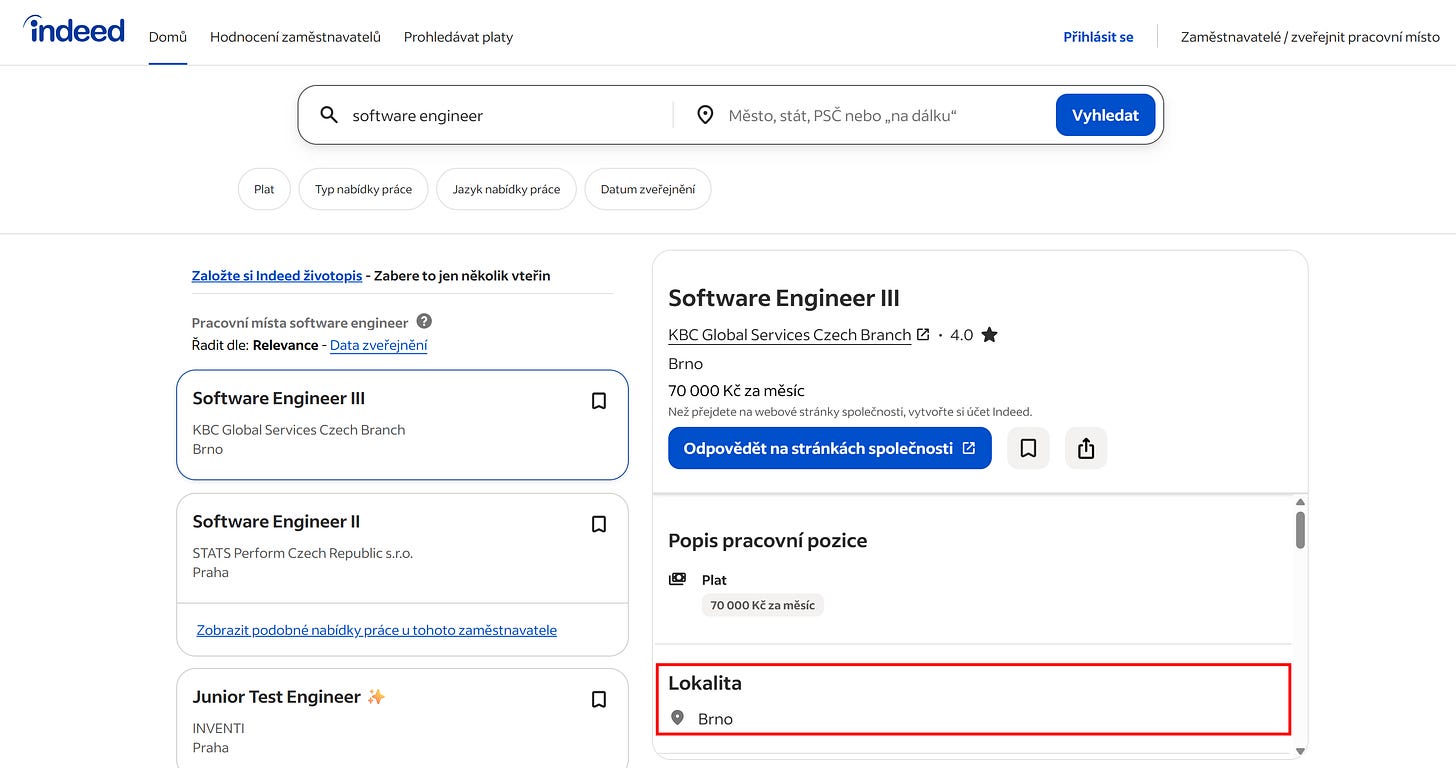
Task: Open the Typ nabídky práce filter
Action: point(363,189)
